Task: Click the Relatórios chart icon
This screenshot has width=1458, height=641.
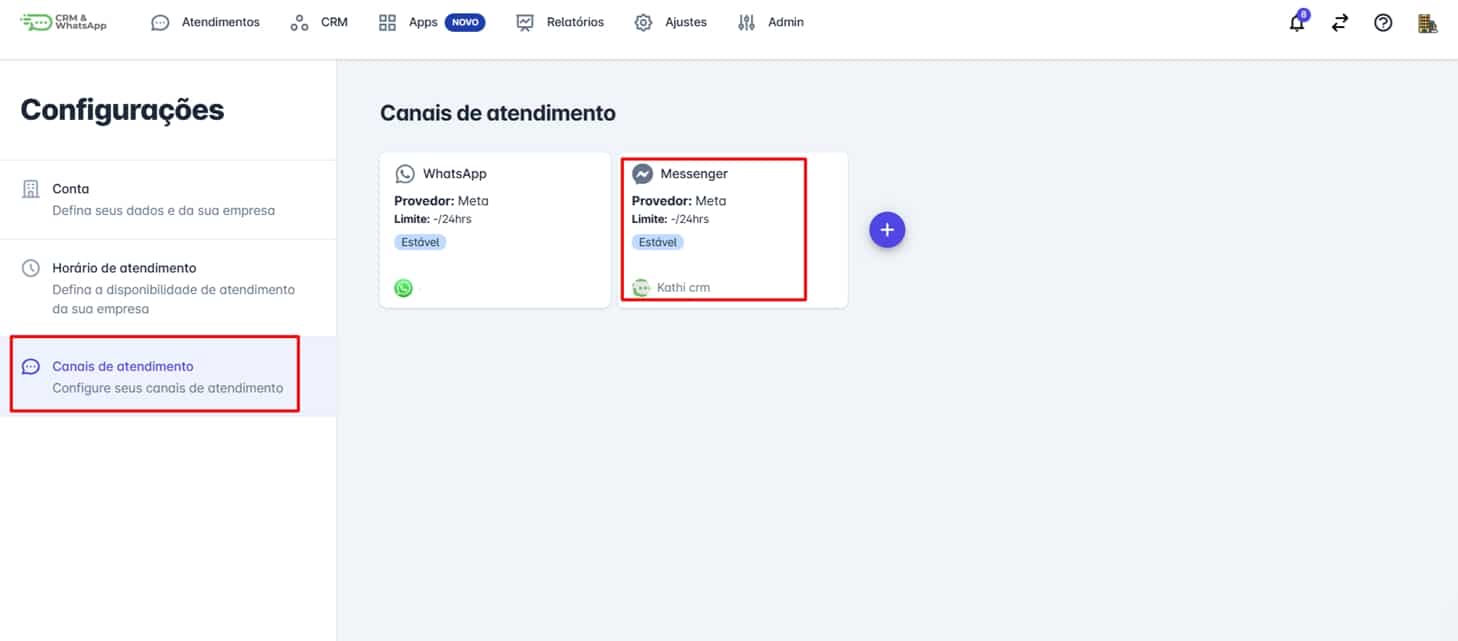Action: tap(525, 22)
